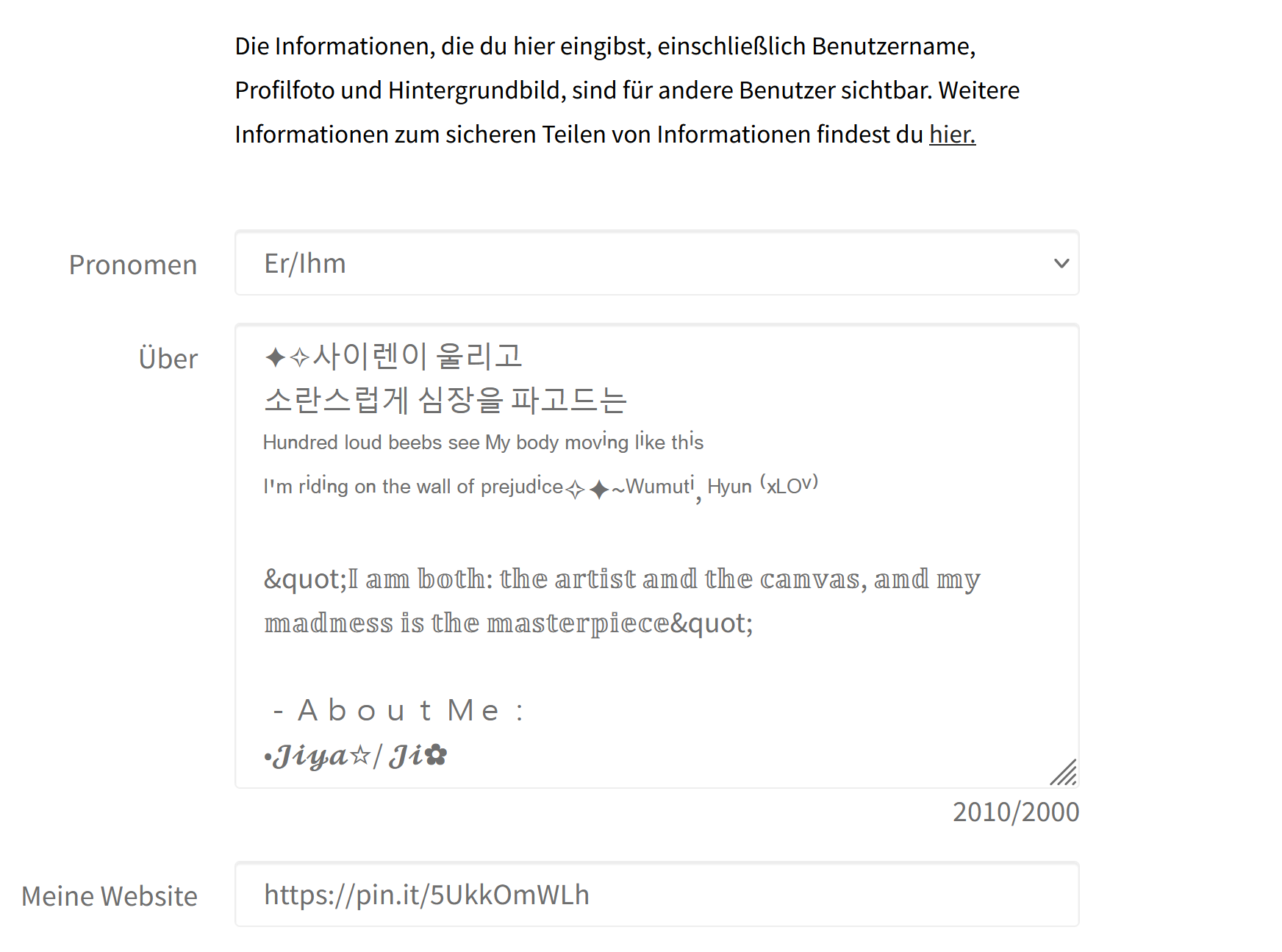The width and height of the screenshot is (1282, 952).
Task: Click inside the Über text area
Action: tap(656, 556)
